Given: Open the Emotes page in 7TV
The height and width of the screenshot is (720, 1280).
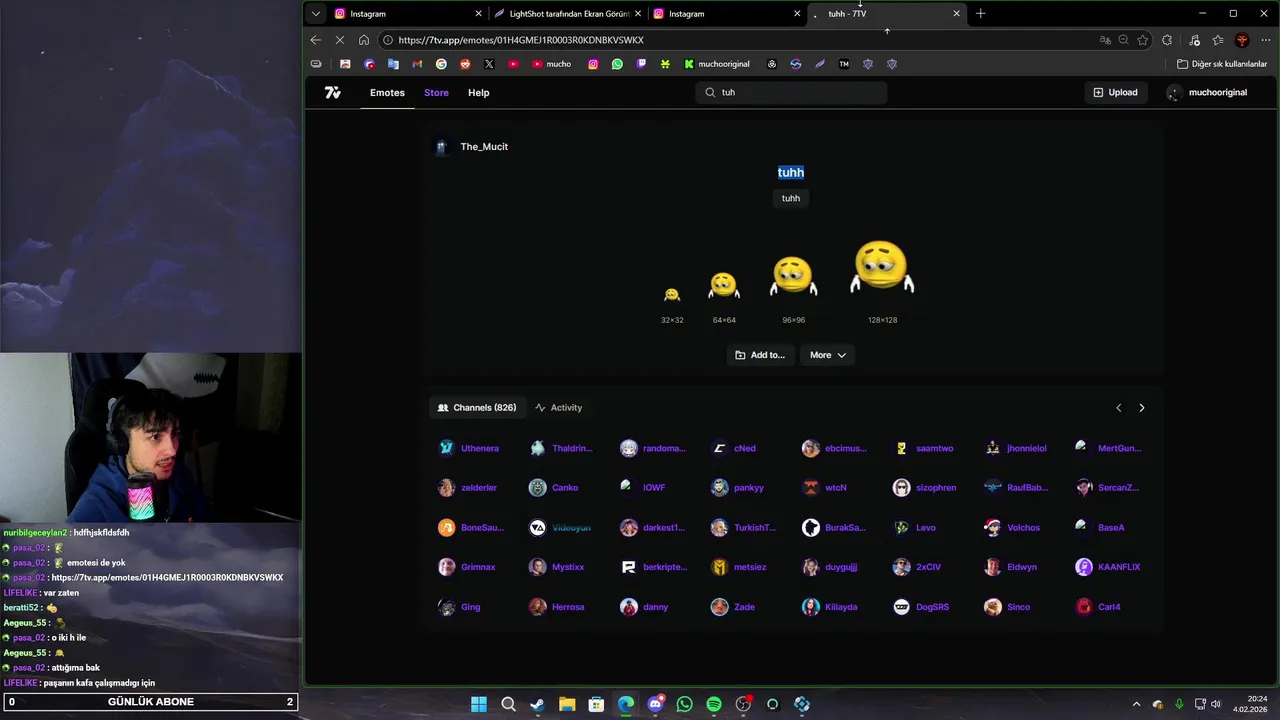Looking at the screenshot, I should coord(387,92).
